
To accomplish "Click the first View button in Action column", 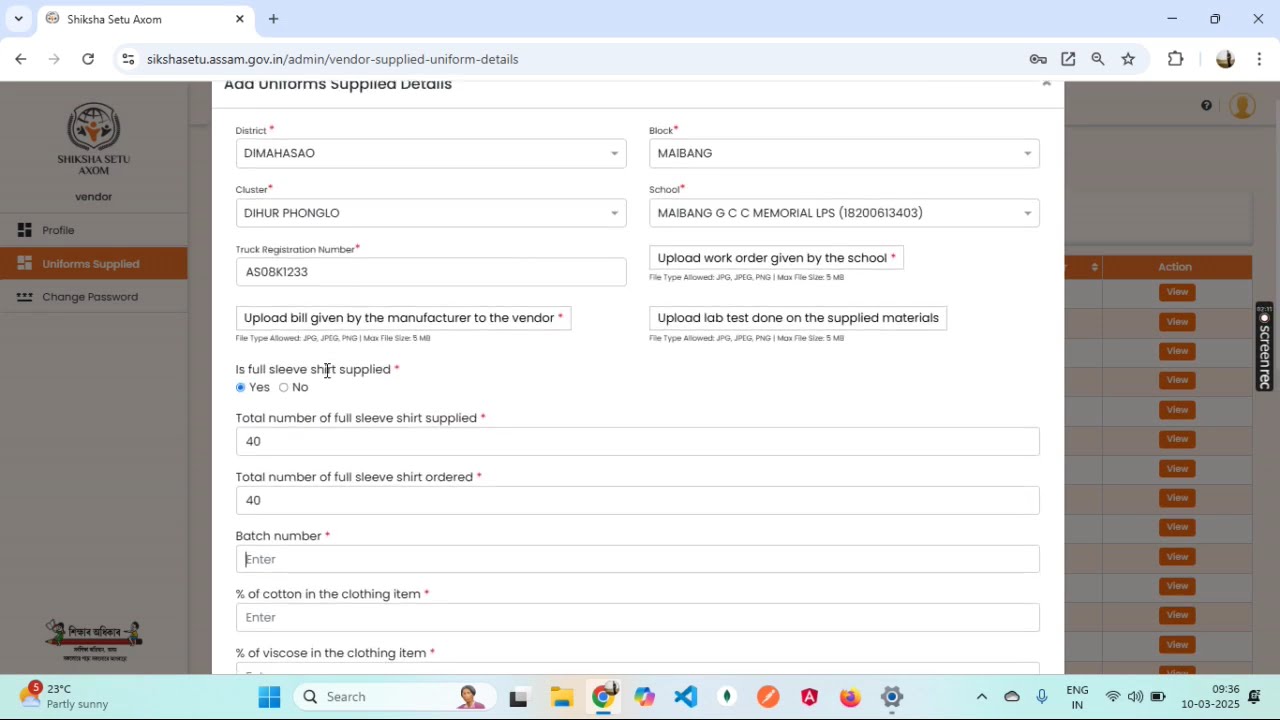I will click(1177, 292).
